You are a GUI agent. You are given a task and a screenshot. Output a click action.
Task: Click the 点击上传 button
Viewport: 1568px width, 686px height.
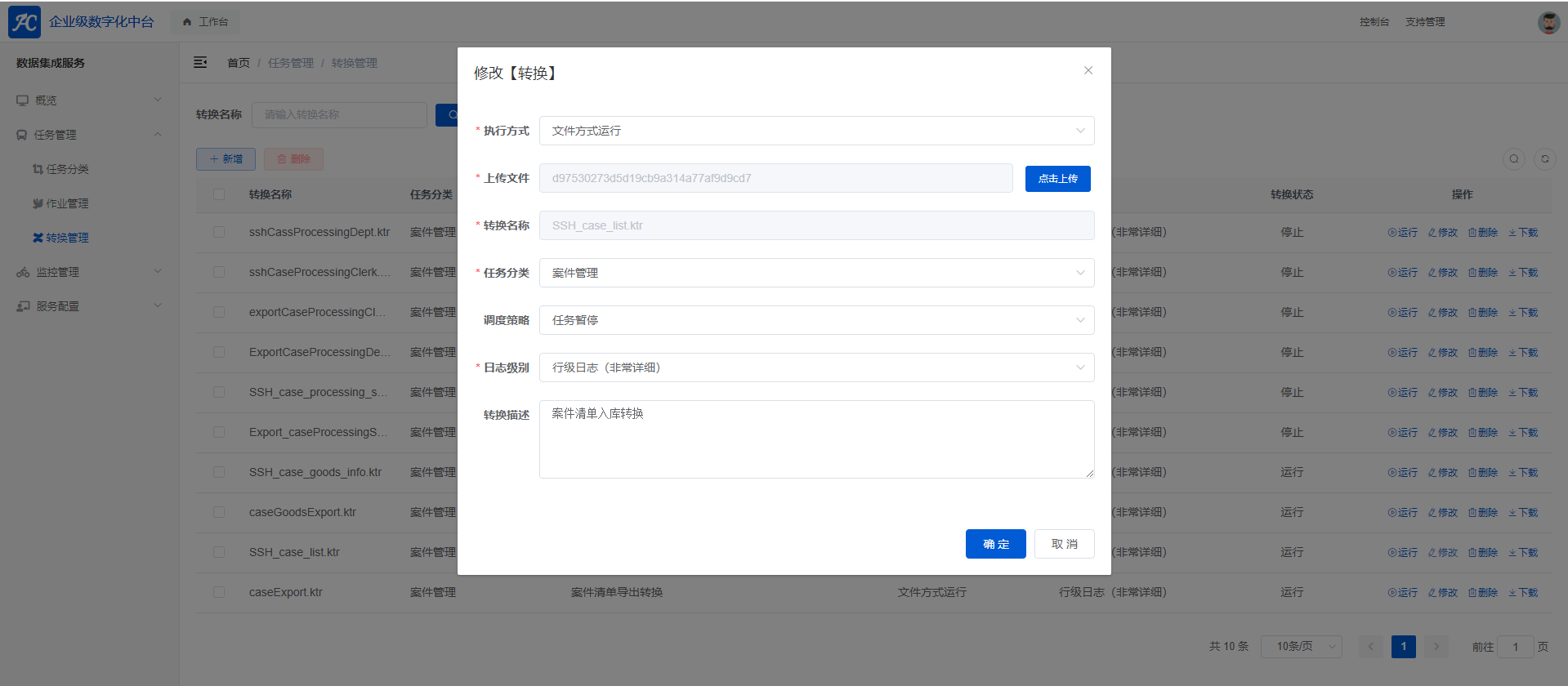point(1057,179)
